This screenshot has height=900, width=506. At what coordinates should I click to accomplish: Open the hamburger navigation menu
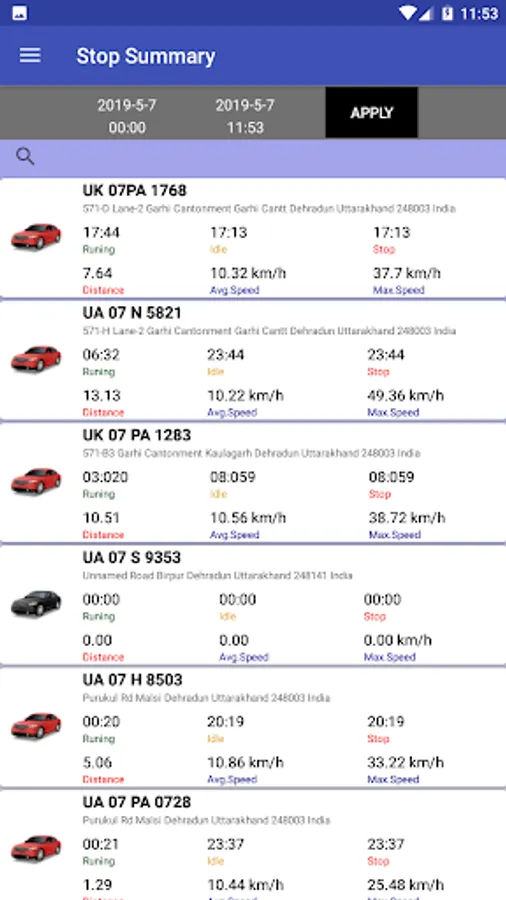click(30, 56)
